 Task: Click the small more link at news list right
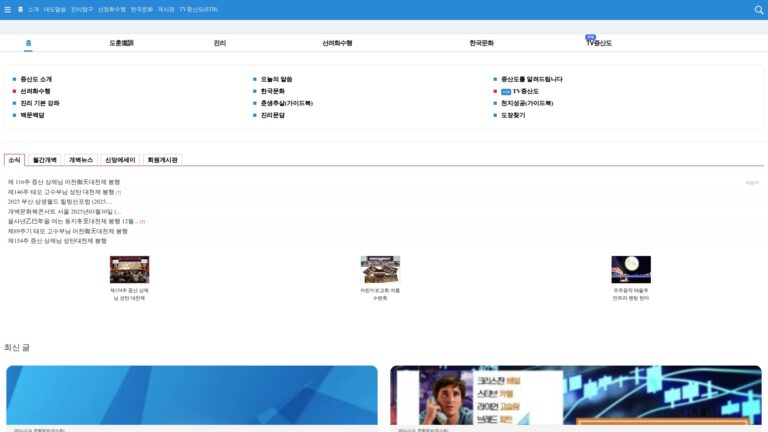(x=752, y=183)
